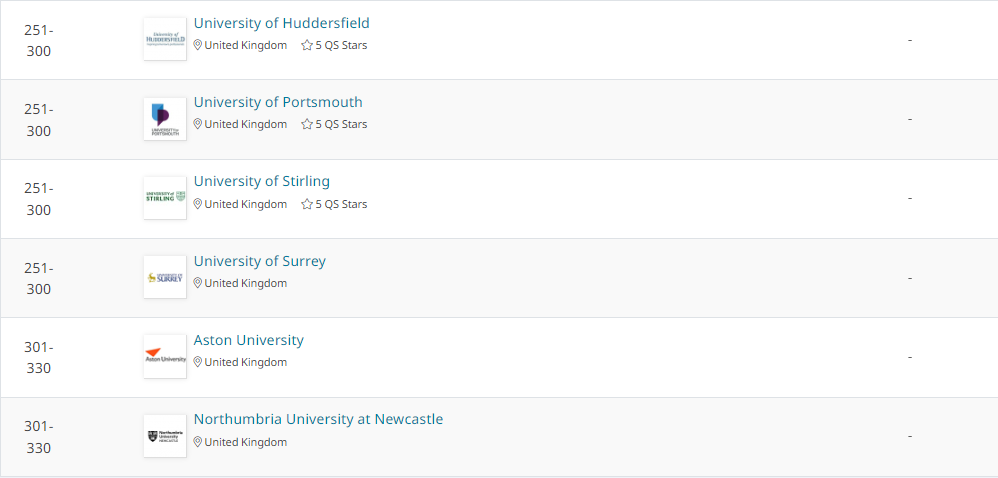Click the University of Surrey logo
Screen dimensions: 998x478
(165, 277)
